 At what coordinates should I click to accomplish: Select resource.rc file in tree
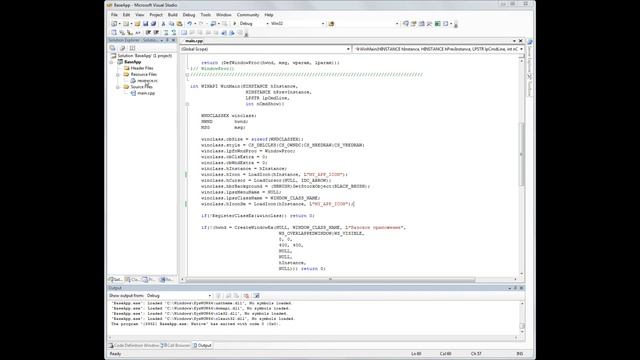(147, 81)
